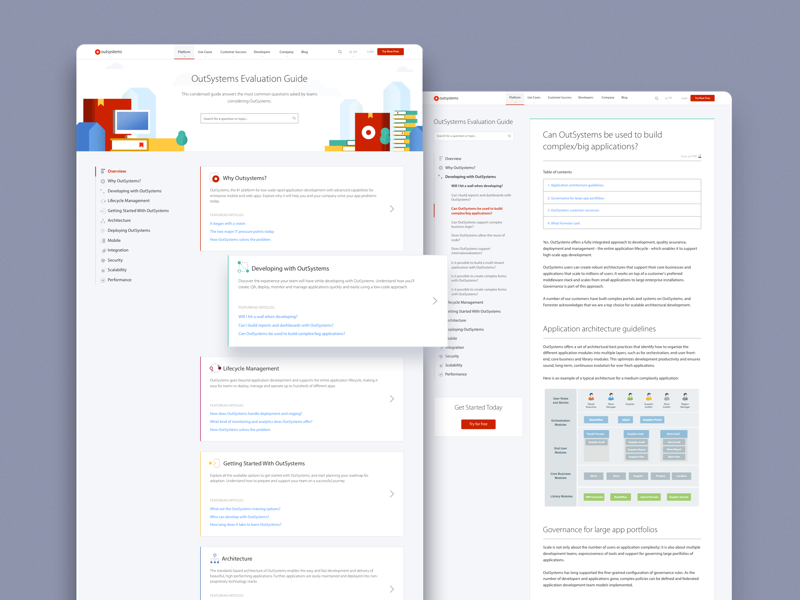Click Deploying OutSystems icon in overview sidebar

(x=103, y=231)
